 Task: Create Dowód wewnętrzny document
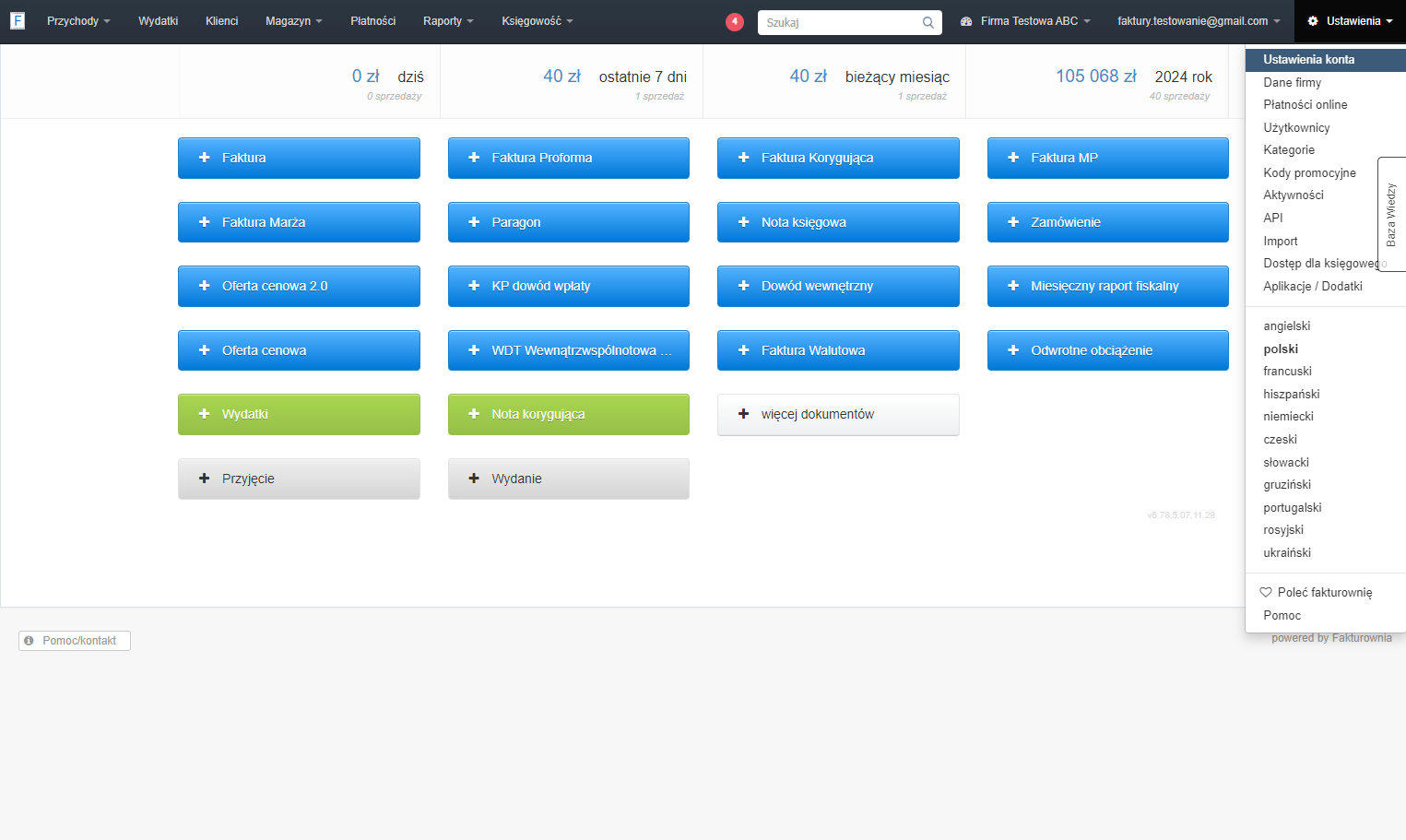(x=838, y=286)
